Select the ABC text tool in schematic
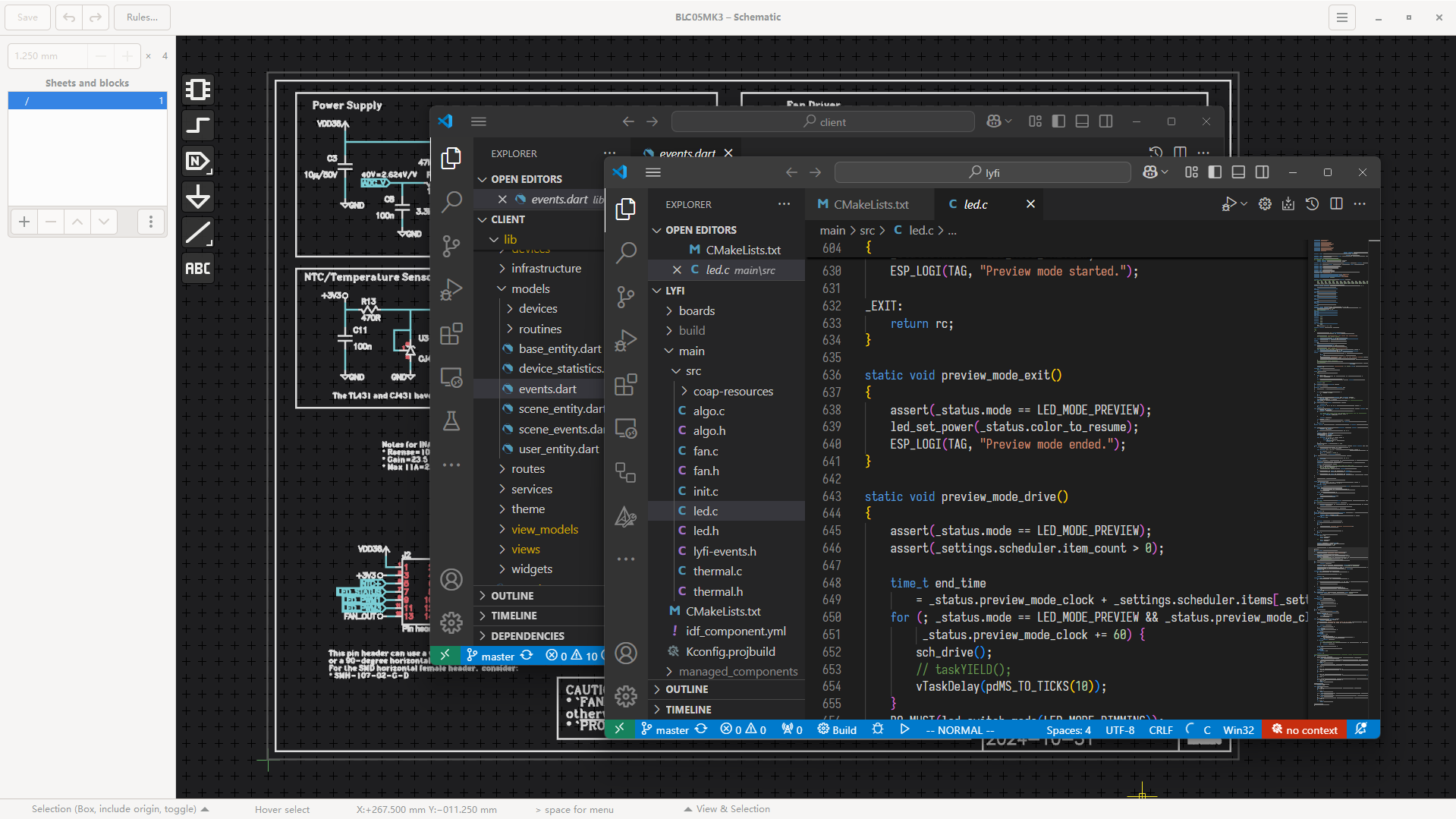 click(198, 268)
